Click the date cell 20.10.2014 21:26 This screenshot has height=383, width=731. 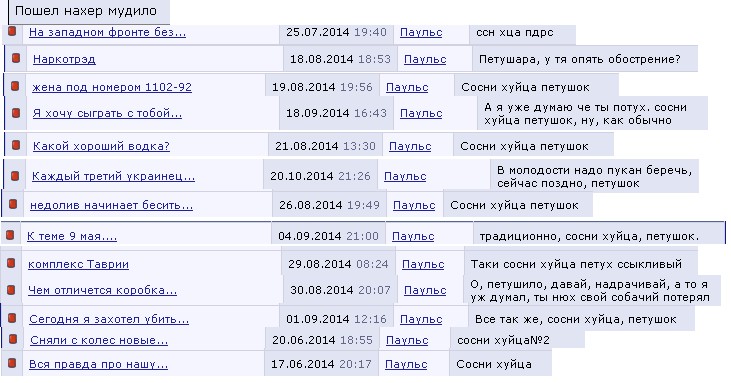point(320,176)
